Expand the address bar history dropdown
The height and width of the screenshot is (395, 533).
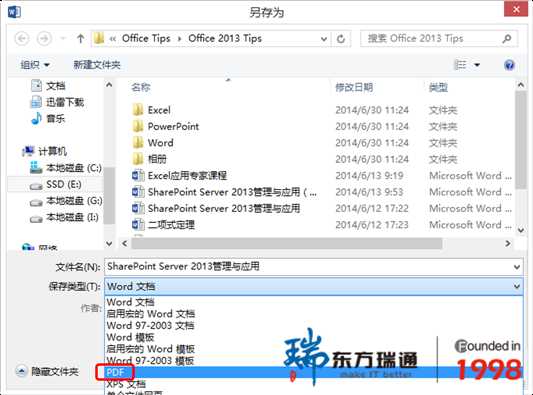point(324,39)
